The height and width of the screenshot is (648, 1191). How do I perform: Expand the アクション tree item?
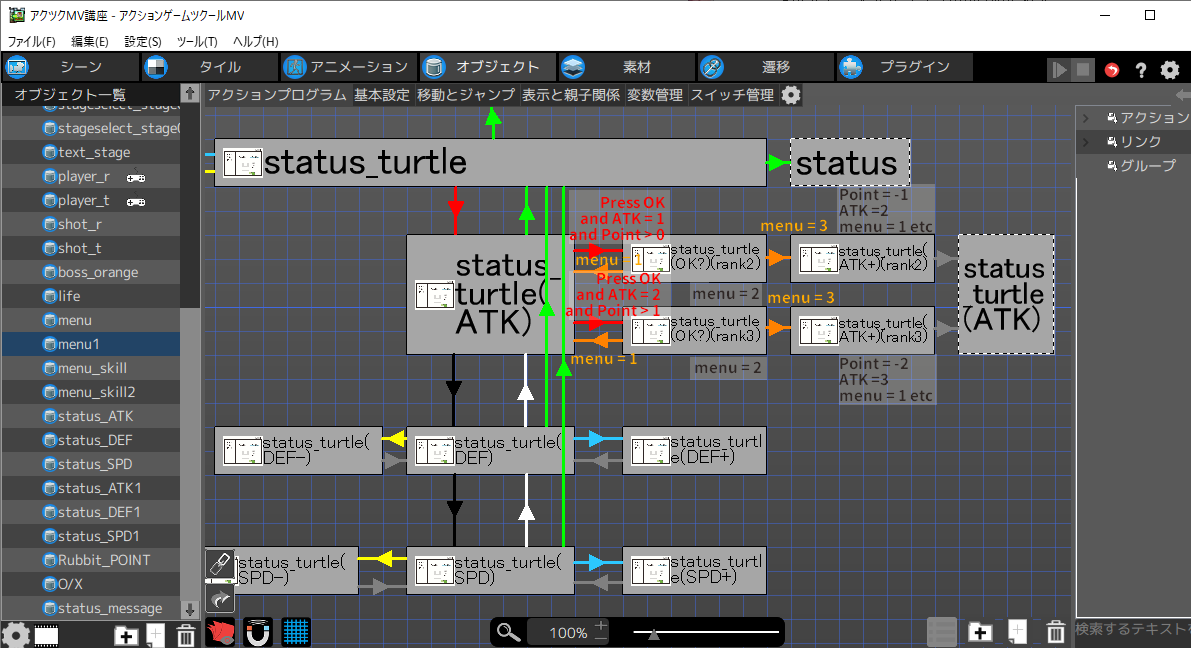[1085, 118]
